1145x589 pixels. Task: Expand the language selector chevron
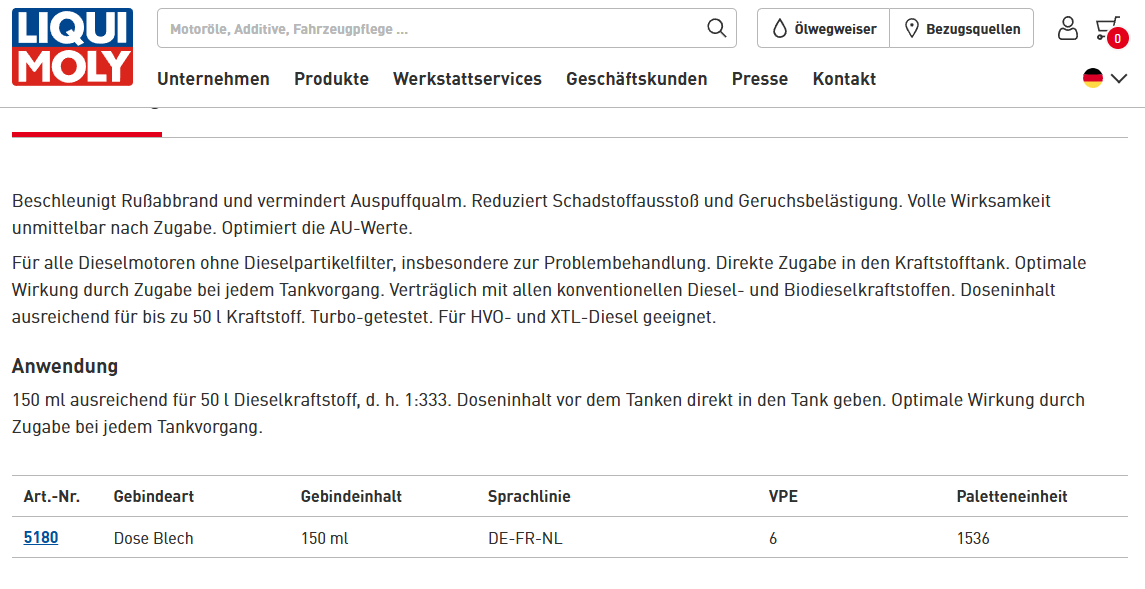(x=1119, y=78)
